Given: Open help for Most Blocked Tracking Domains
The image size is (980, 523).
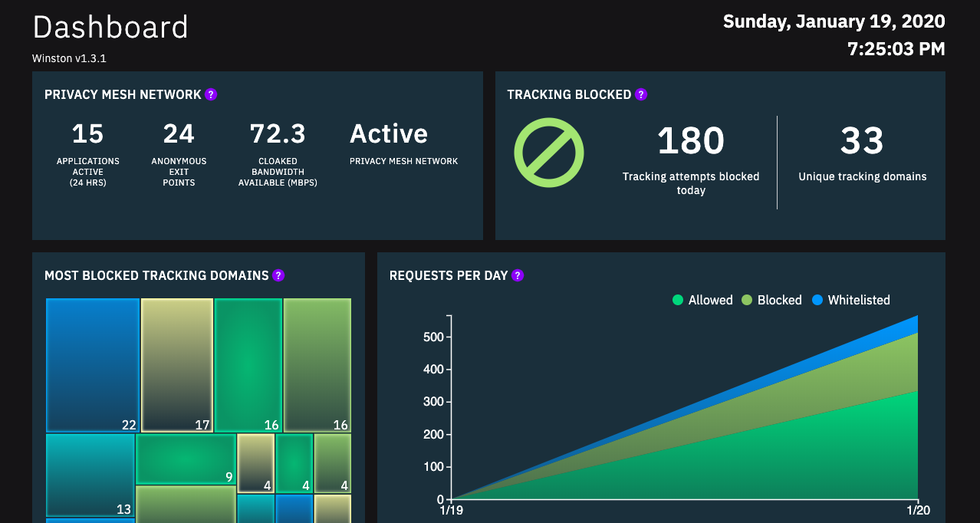Looking at the screenshot, I should pos(278,276).
